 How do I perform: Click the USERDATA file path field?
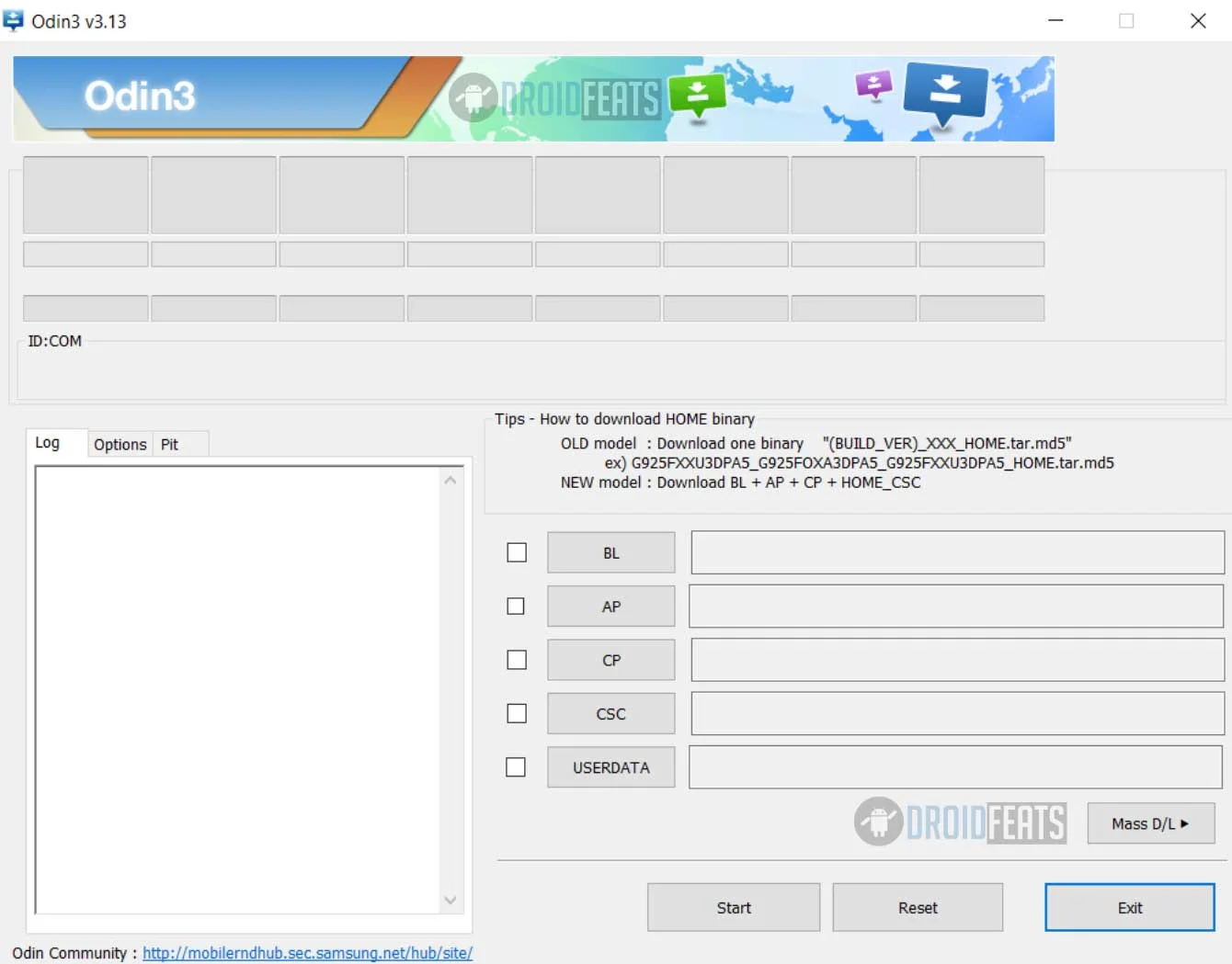click(955, 766)
